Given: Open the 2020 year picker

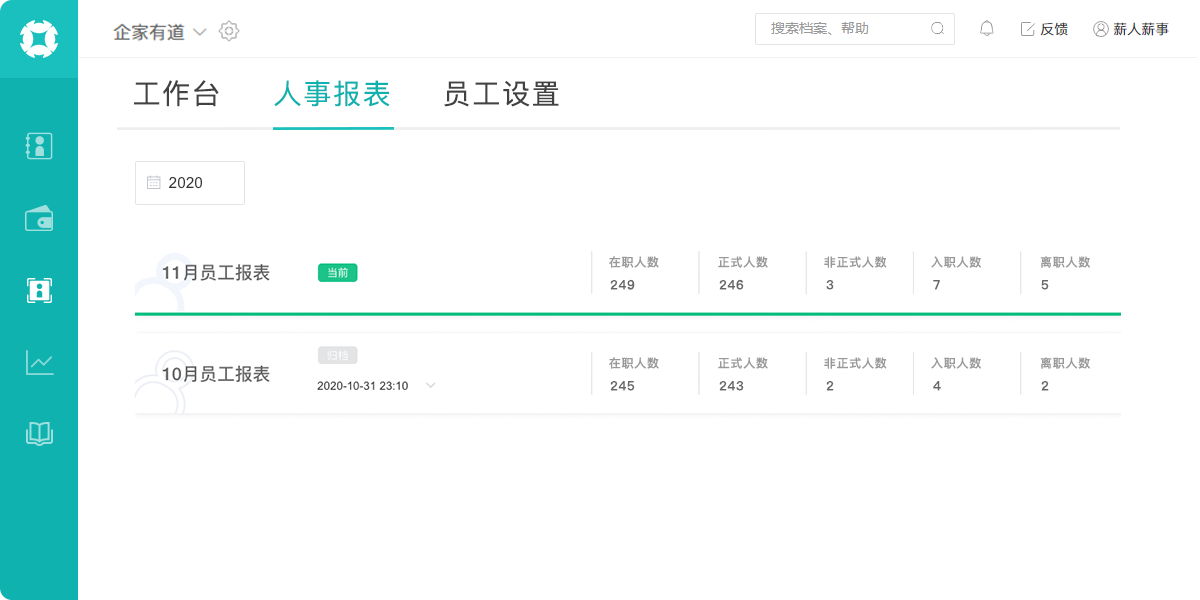Looking at the screenshot, I should pyautogui.click(x=190, y=183).
